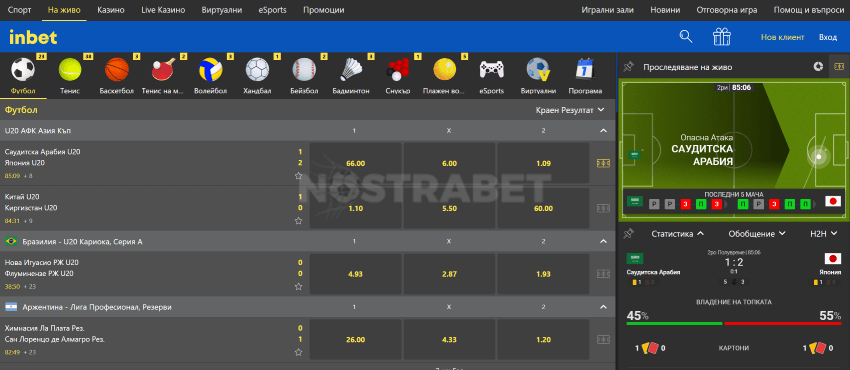Open Игрални зали link
The height and width of the screenshot is (370, 850).
(x=607, y=10)
